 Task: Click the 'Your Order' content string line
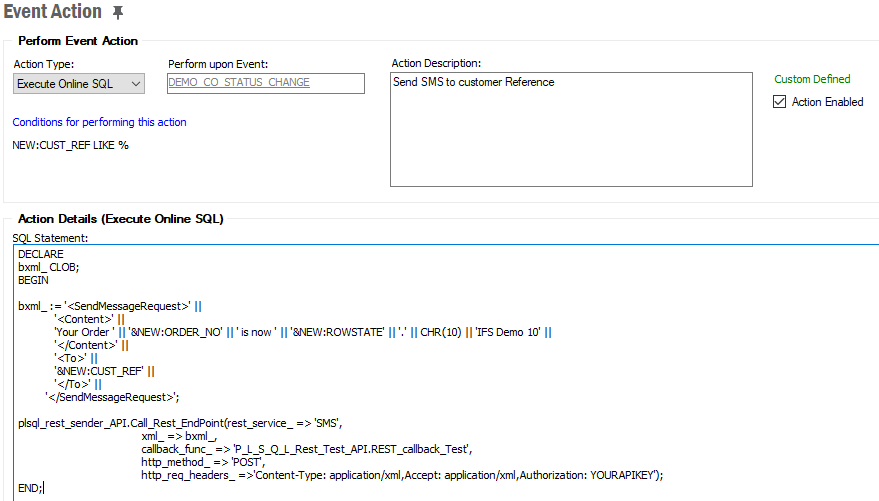click(300, 332)
